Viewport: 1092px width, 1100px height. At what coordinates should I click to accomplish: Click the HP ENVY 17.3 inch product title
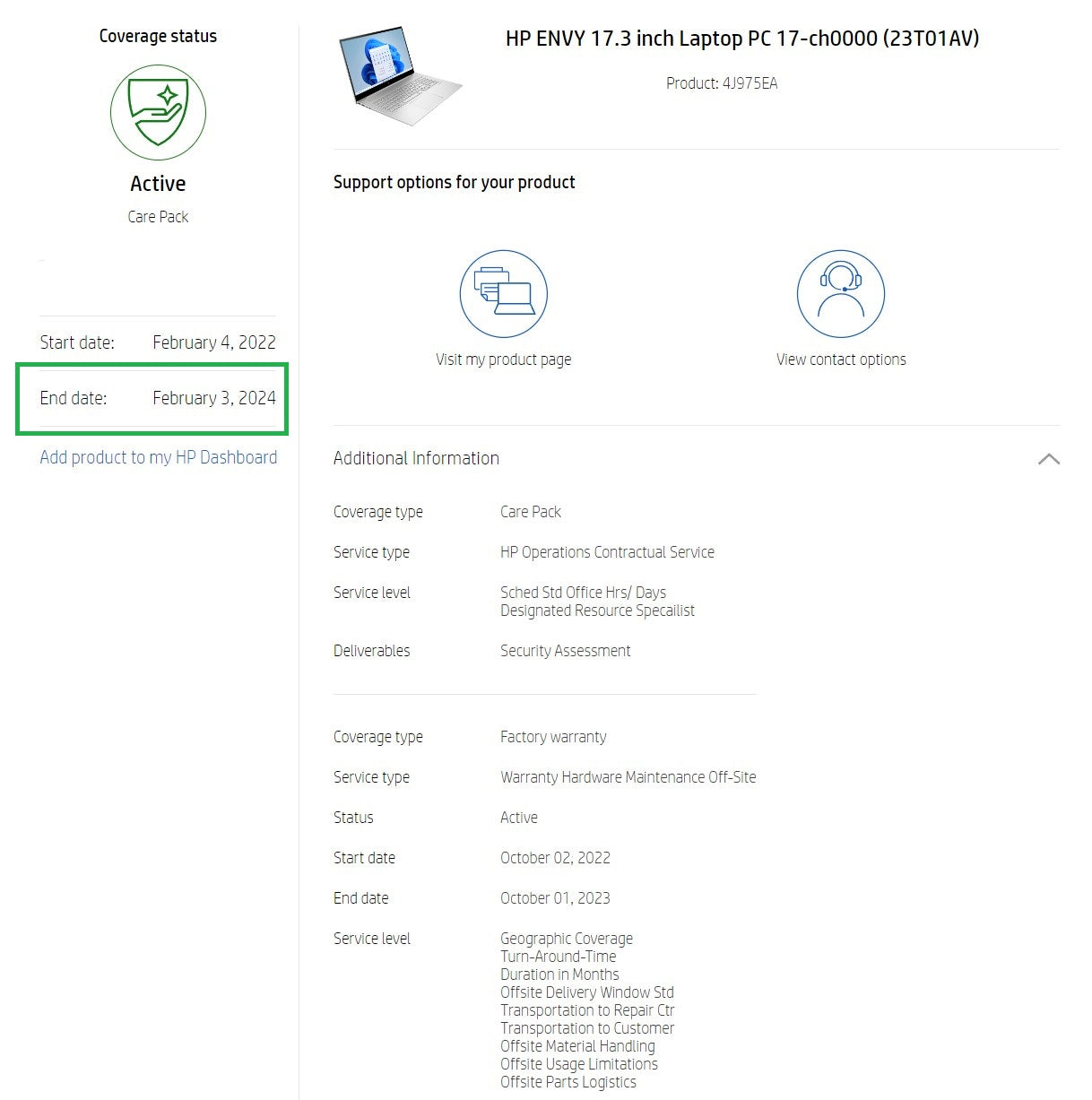click(741, 39)
